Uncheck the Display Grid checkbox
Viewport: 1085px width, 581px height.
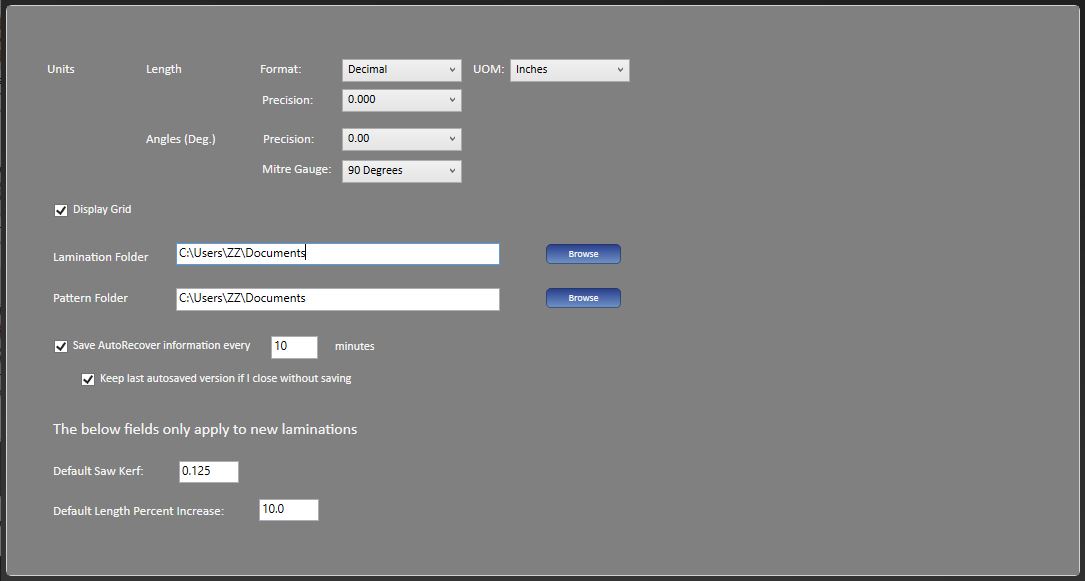point(61,210)
